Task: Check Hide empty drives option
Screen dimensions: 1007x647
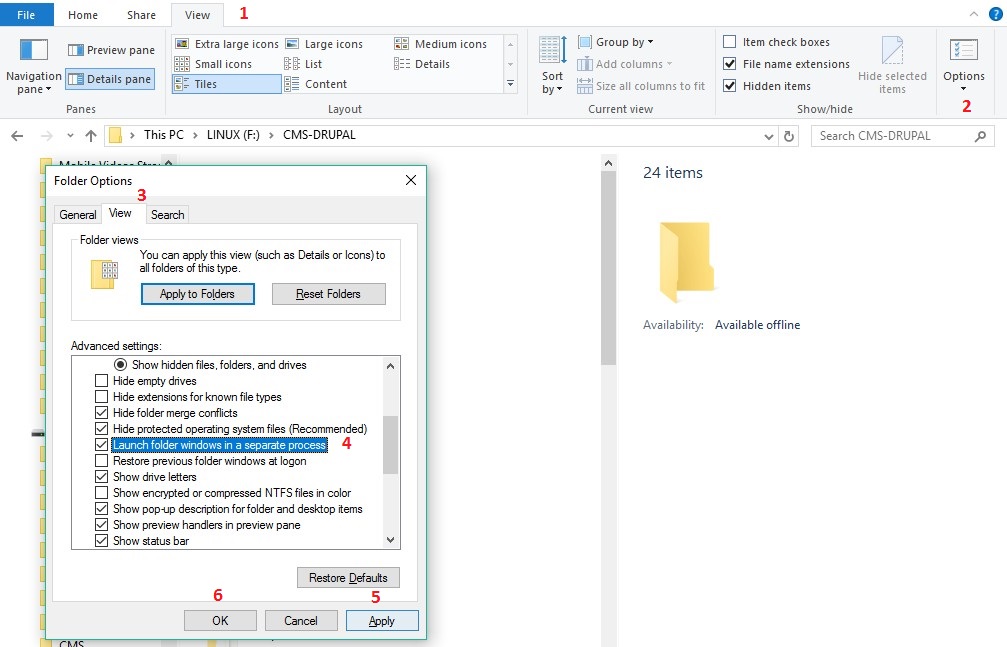Action: coord(101,380)
